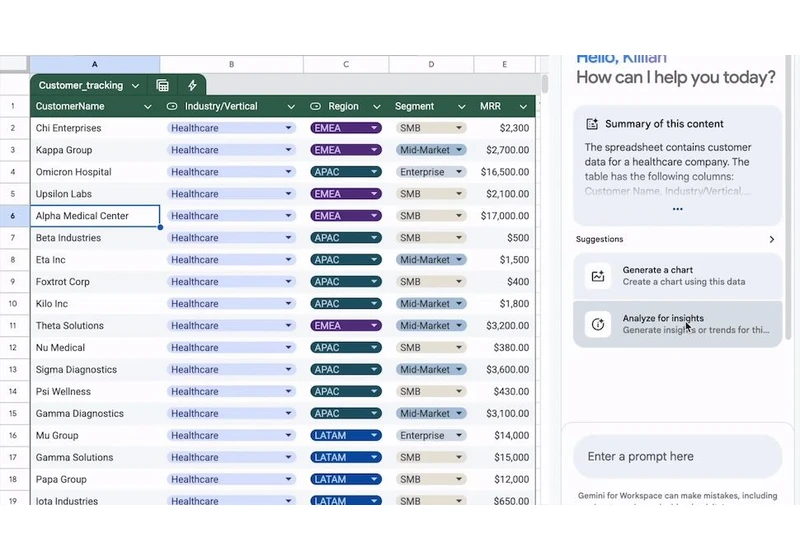Screen dimensions: 800x560
Task: Open the LATAM region dropdown for Mu Group
Action: pyautogui.click(x=374, y=435)
